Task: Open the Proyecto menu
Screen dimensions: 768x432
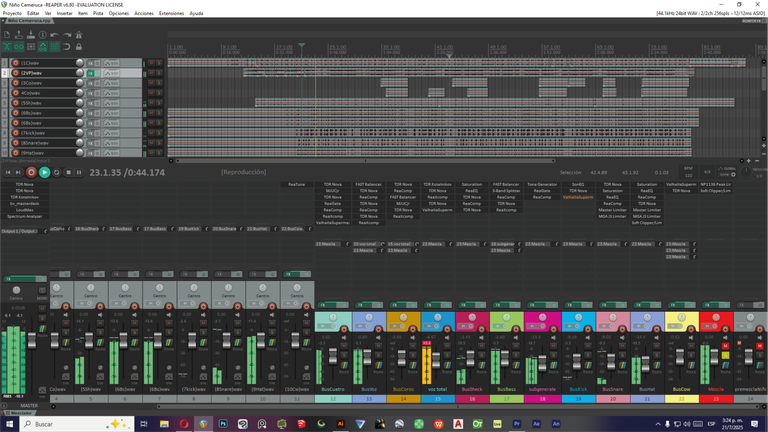Action: [x=12, y=13]
